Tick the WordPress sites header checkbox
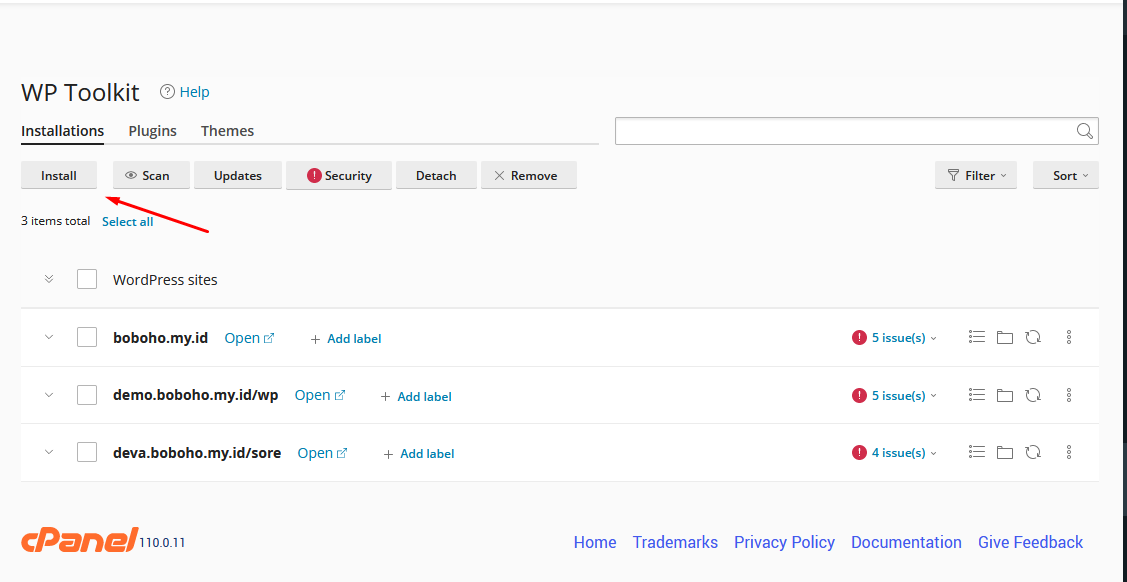 [87, 279]
